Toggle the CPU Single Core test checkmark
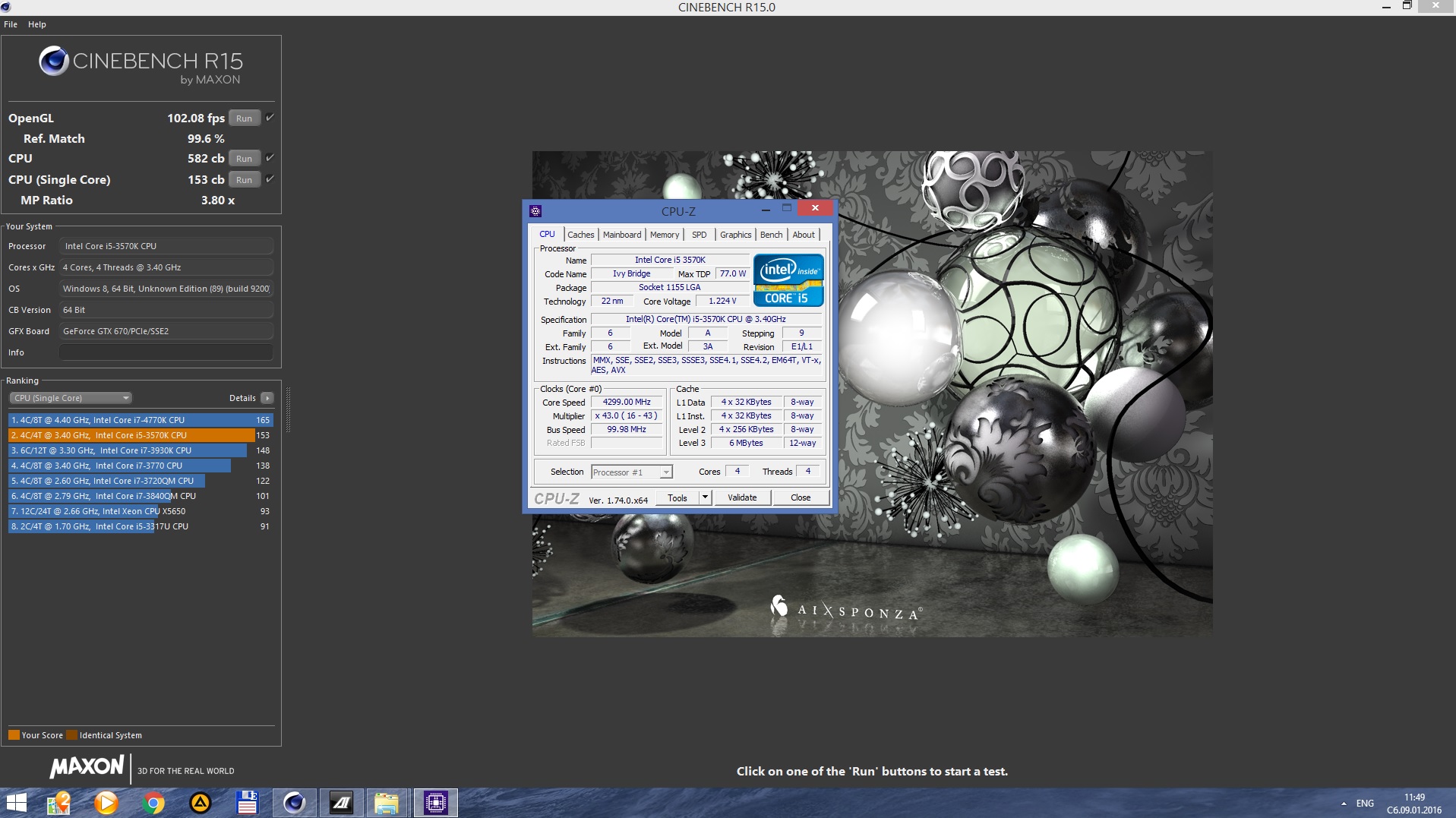This screenshot has height=818, width=1456. coord(270,179)
